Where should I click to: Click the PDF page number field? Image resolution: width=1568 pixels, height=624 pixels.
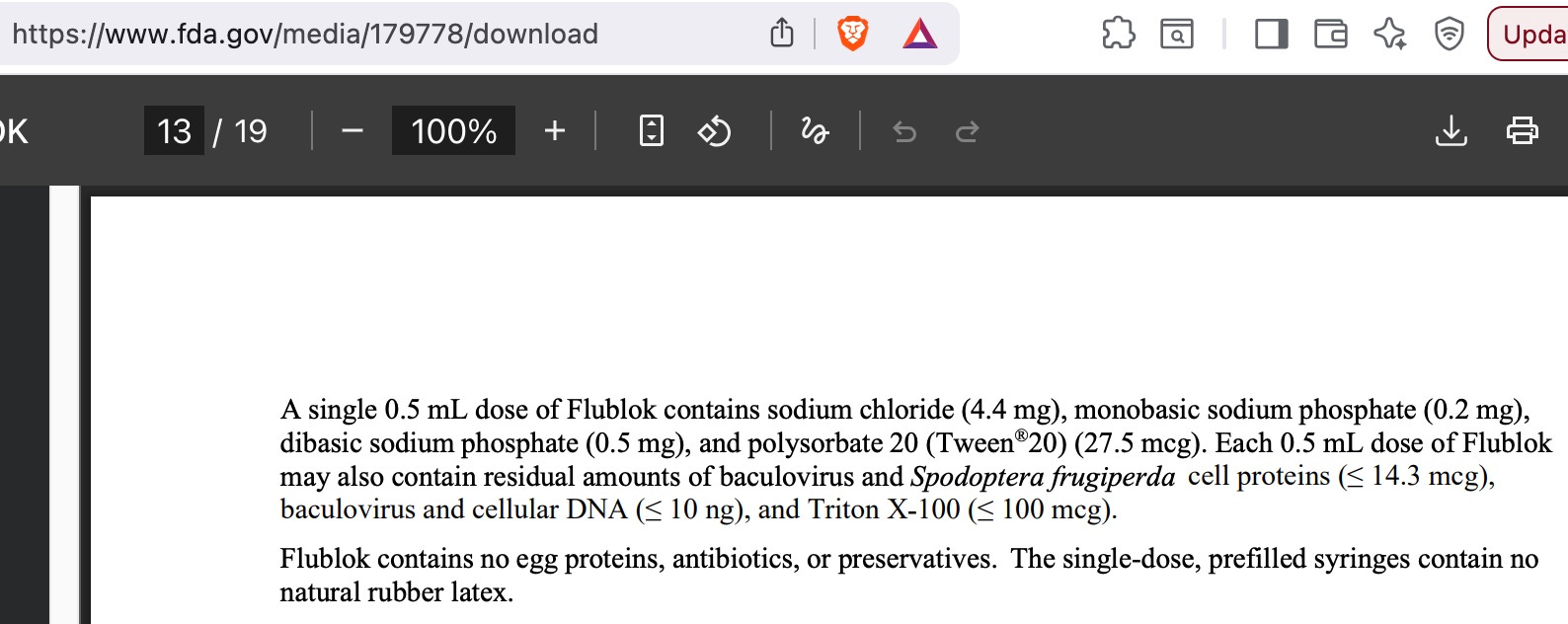click(x=174, y=130)
